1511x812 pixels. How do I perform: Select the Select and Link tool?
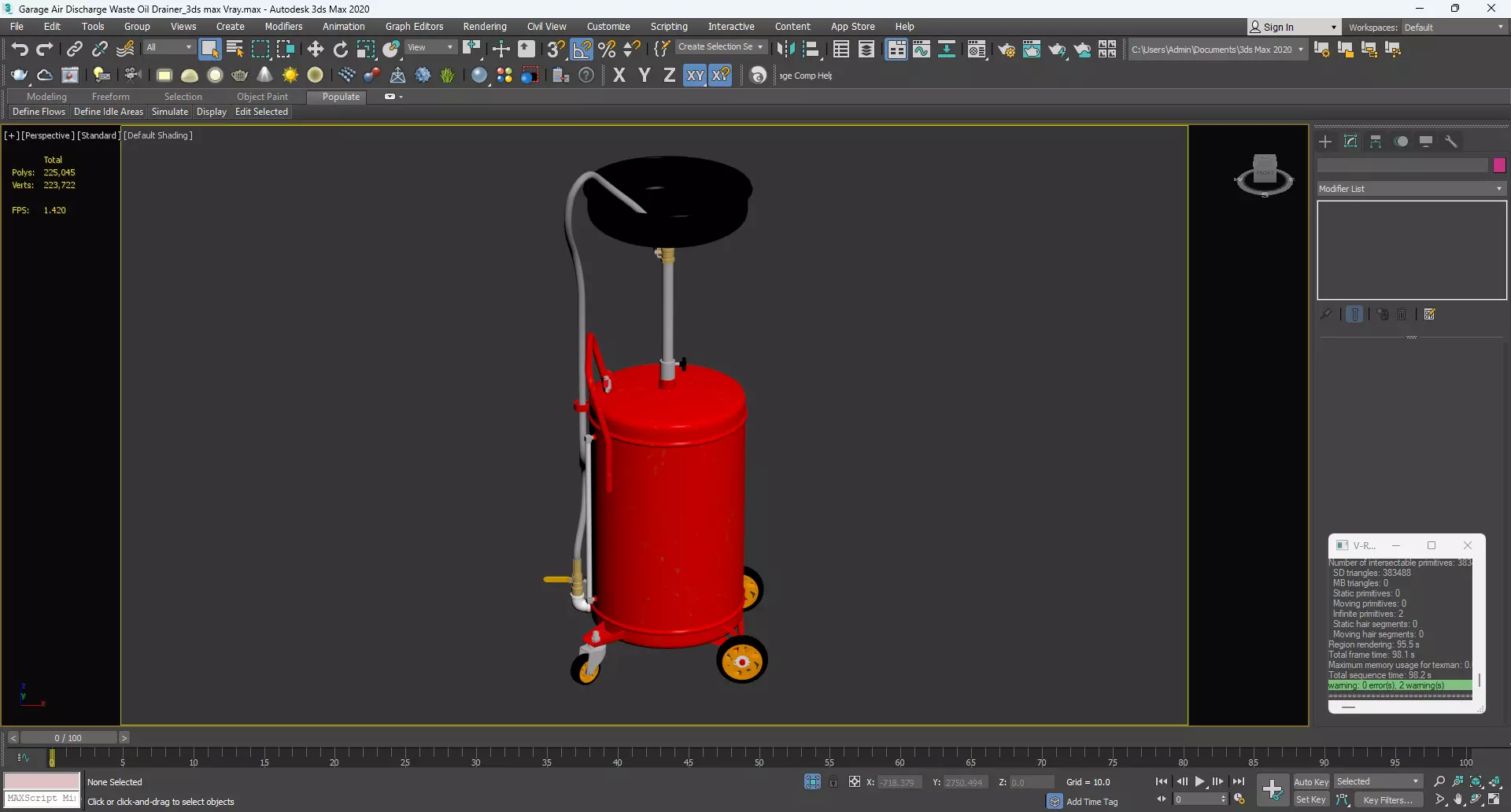coord(74,50)
